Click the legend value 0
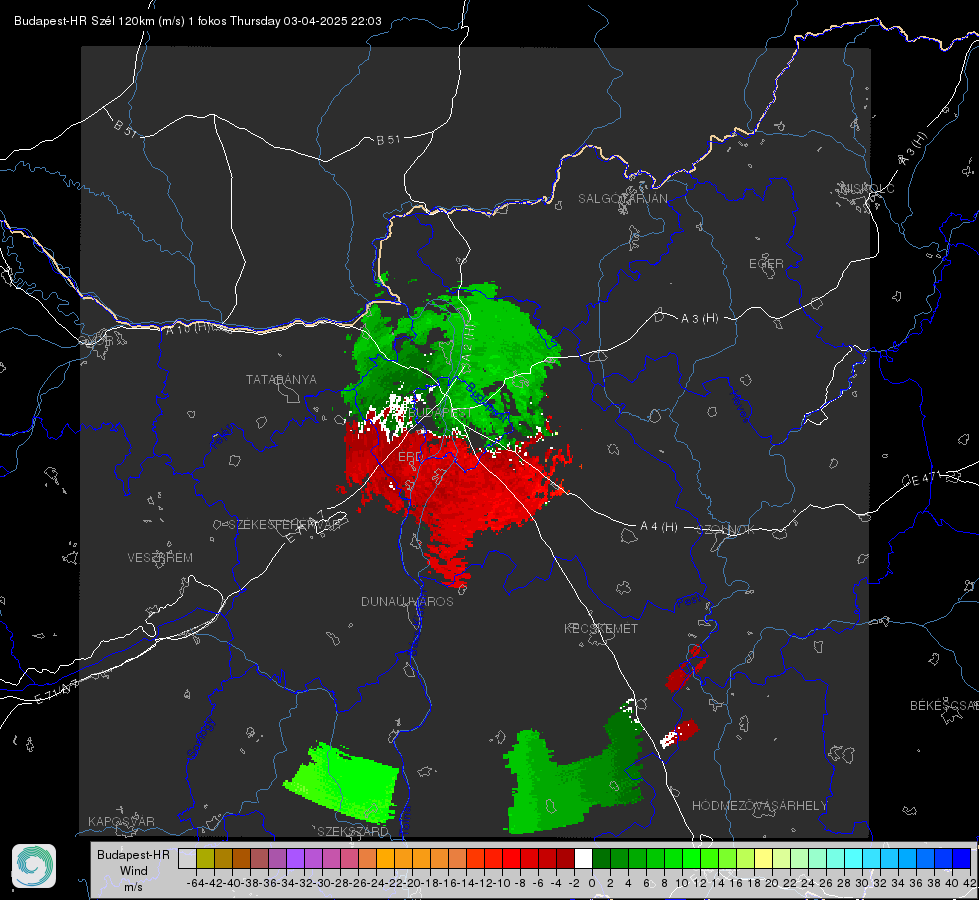 [x=592, y=883]
